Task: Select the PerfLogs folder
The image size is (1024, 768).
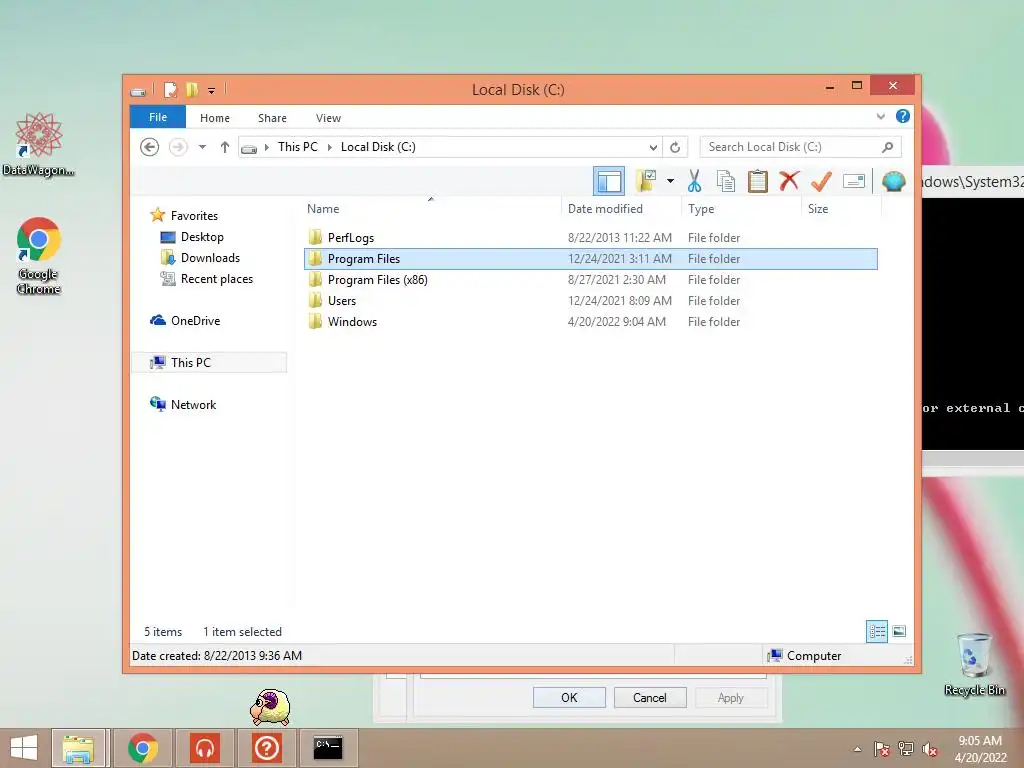Action: (x=590, y=238)
